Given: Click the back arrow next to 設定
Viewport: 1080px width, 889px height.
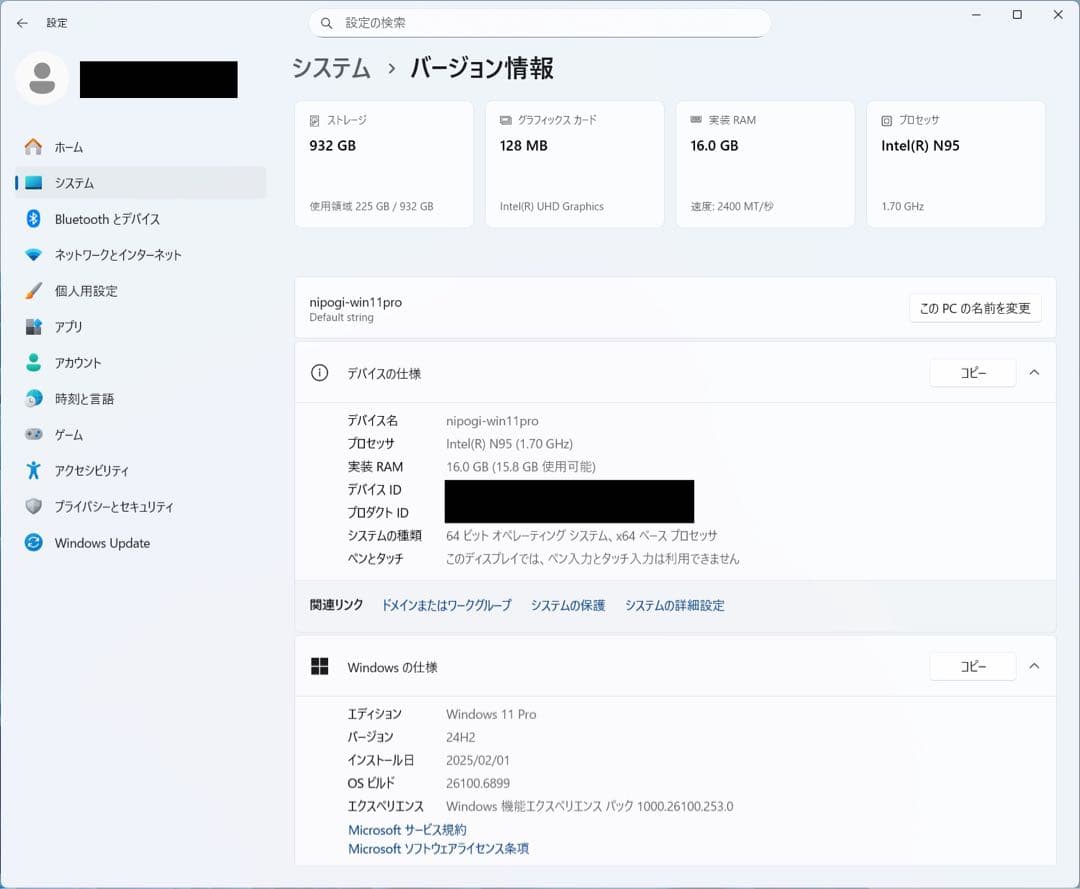Looking at the screenshot, I should pos(22,23).
